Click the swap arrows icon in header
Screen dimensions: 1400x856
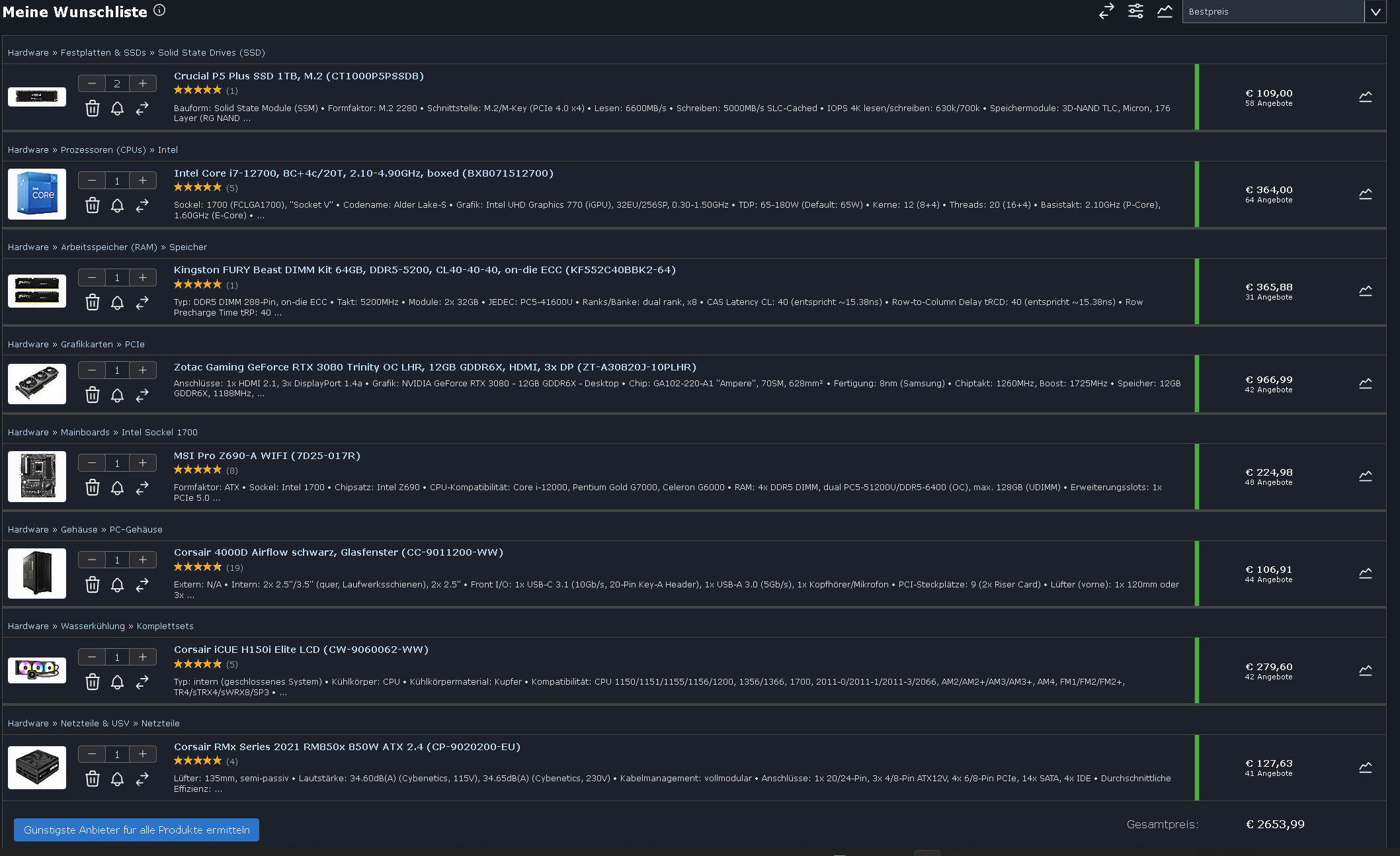pos(1106,11)
